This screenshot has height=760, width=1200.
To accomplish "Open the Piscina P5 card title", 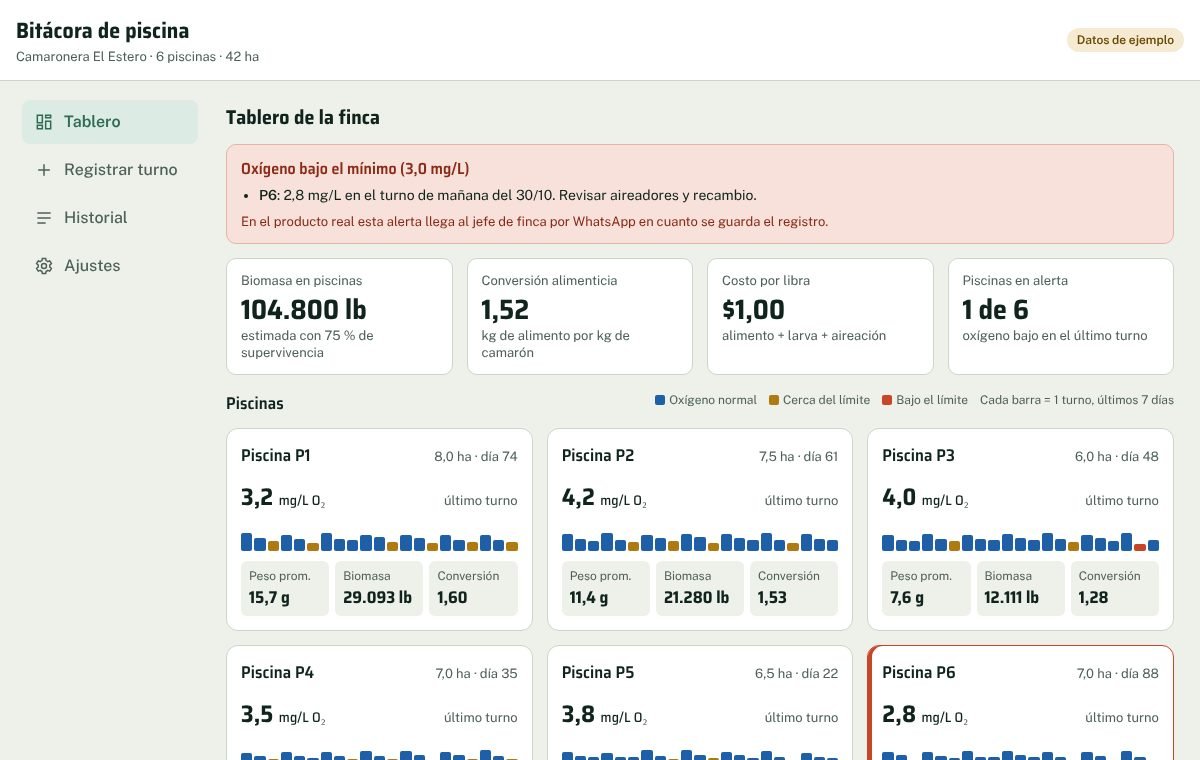I will 598,673.
